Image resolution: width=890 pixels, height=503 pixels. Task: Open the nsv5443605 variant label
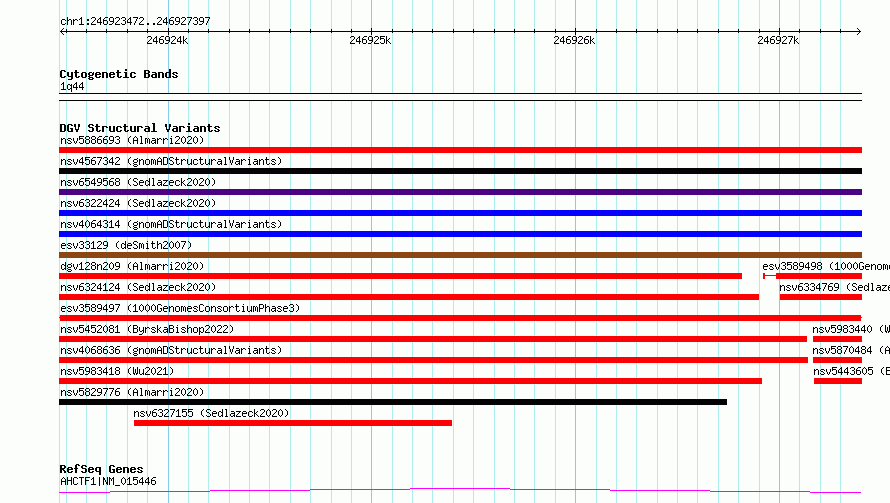click(x=851, y=371)
